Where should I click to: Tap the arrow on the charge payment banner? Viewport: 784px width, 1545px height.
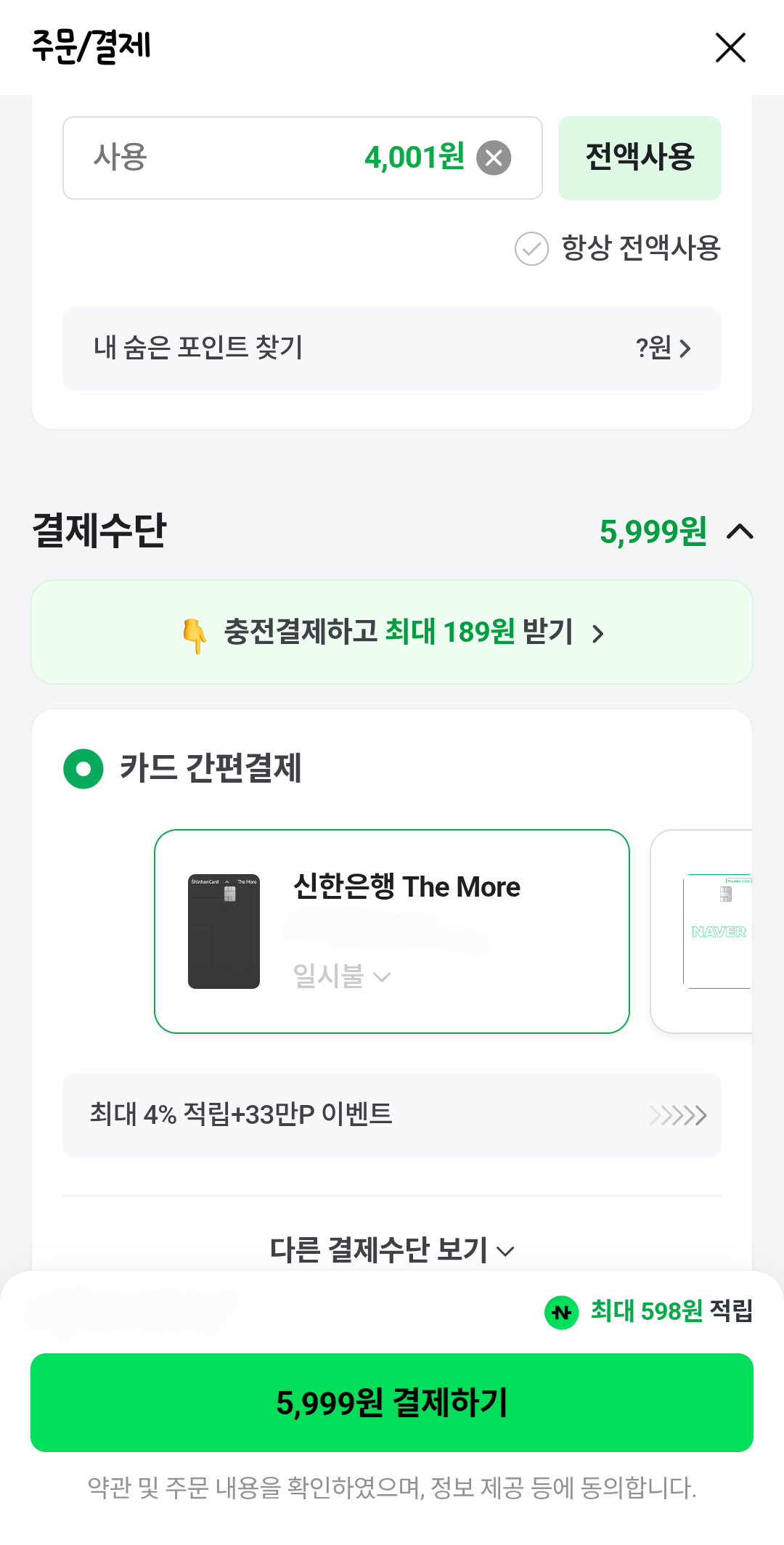(x=598, y=634)
